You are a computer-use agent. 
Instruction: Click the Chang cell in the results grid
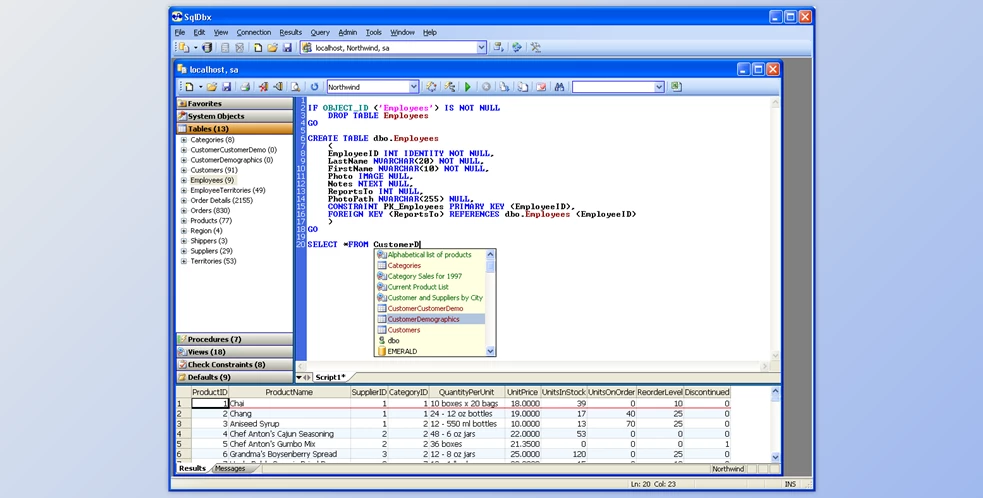click(x=289, y=414)
